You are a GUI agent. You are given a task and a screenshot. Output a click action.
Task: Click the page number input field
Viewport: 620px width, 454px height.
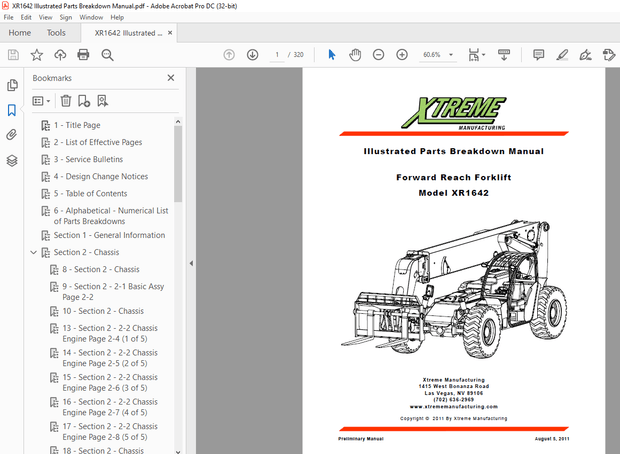(277, 55)
